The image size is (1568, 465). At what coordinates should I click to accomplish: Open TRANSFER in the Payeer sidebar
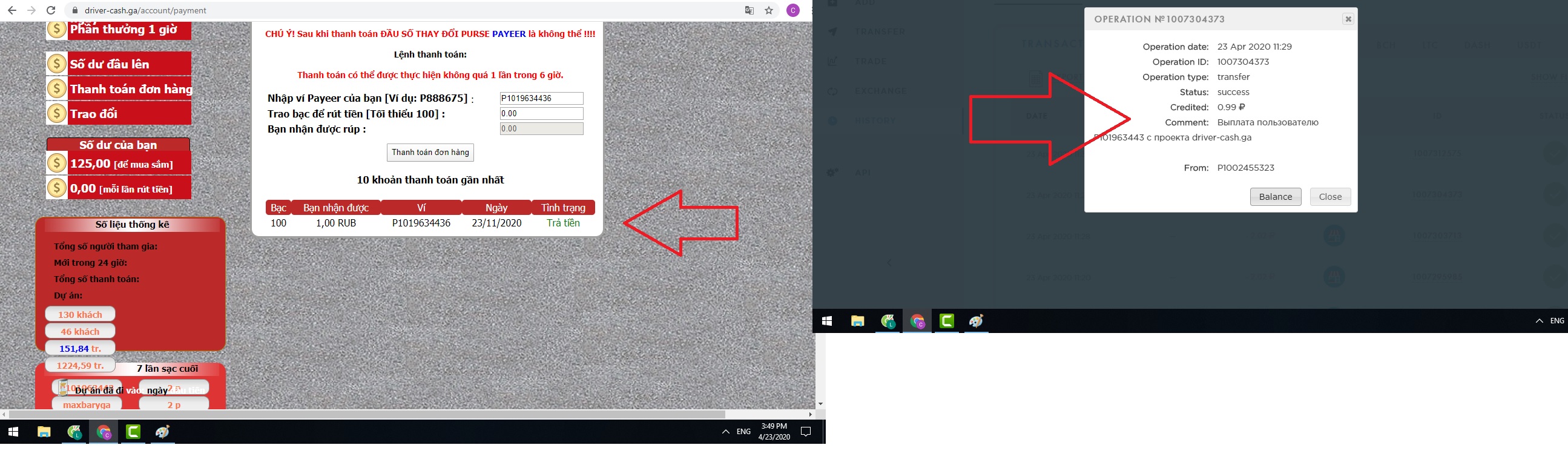tap(880, 31)
